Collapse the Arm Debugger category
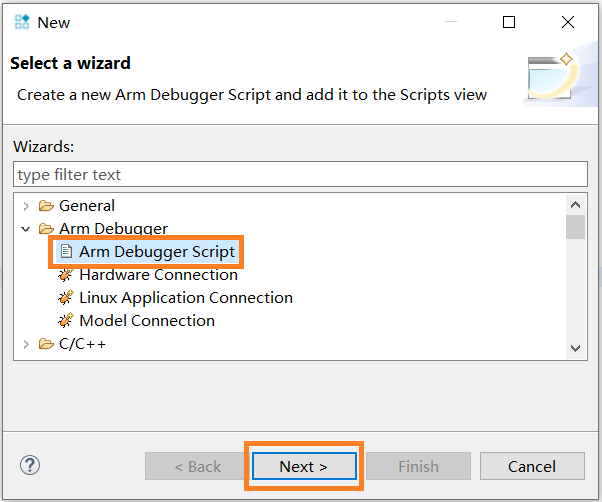 (x=26, y=229)
